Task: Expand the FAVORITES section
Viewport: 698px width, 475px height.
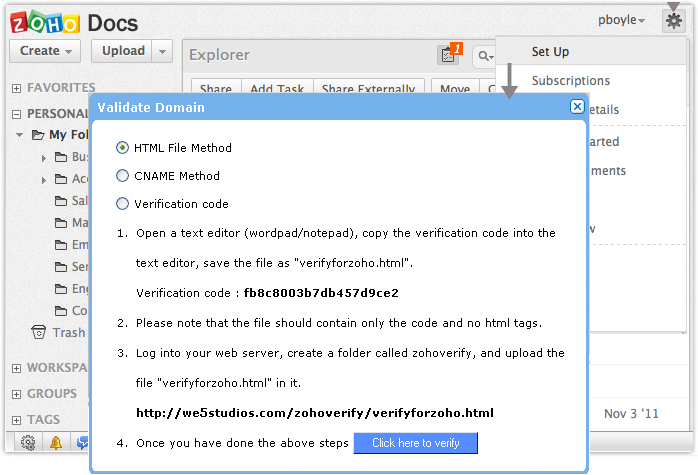Action: 16,88
